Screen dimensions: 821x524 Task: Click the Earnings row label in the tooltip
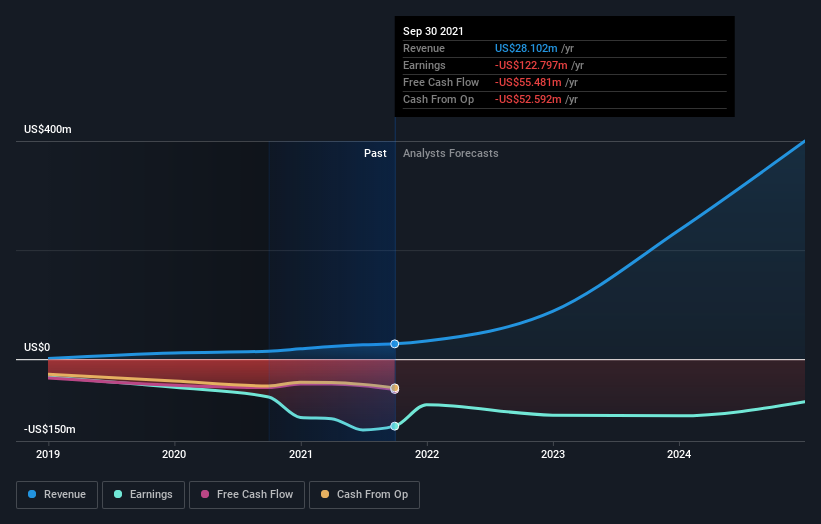(424, 65)
